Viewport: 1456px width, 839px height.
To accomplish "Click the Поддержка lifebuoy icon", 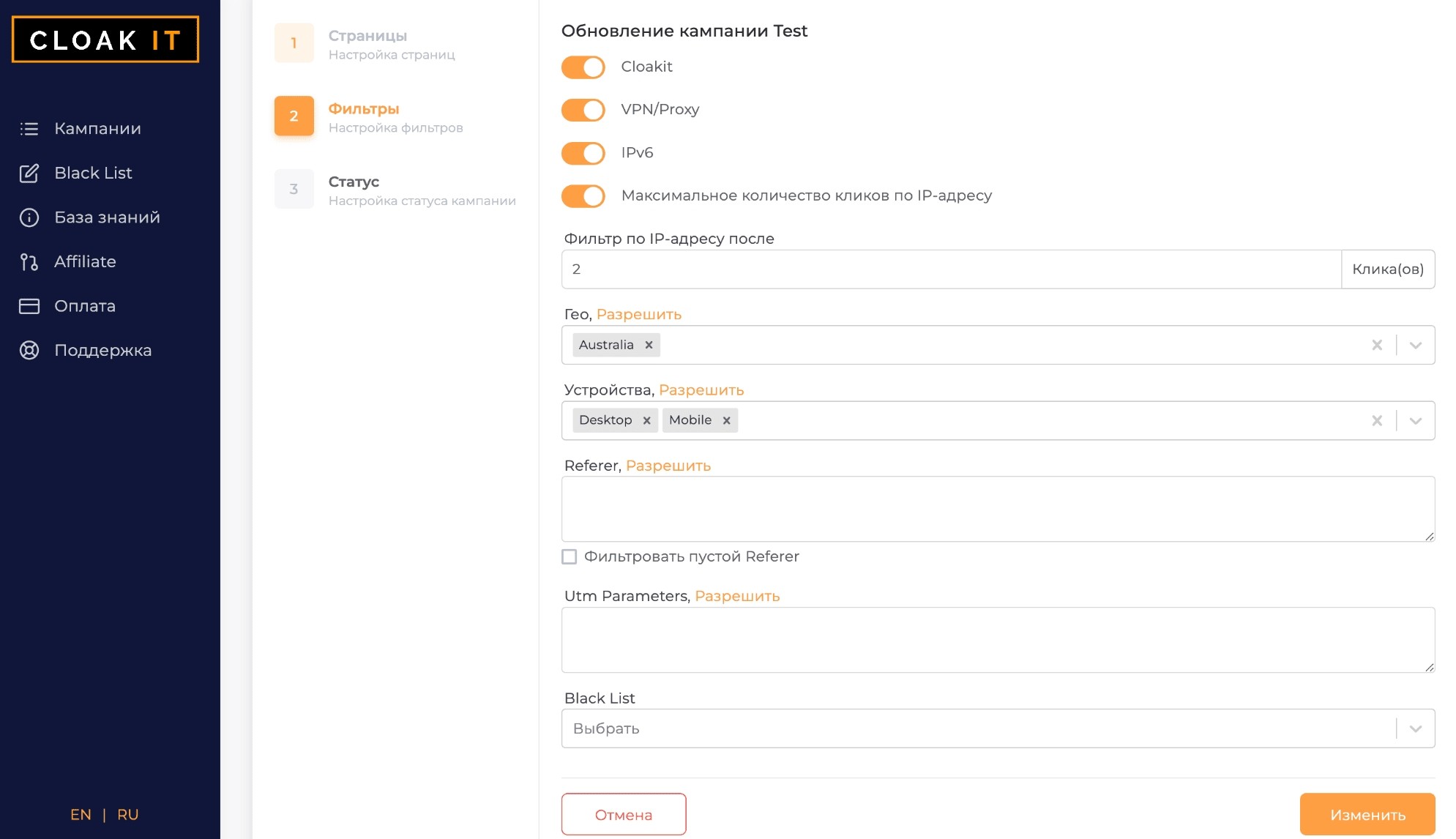I will point(29,350).
